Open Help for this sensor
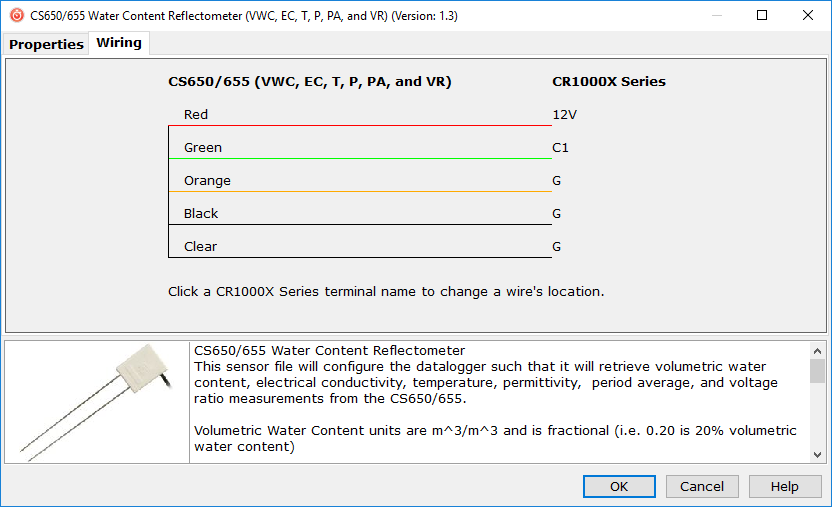The height and width of the screenshot is (507, 832). 785,486
